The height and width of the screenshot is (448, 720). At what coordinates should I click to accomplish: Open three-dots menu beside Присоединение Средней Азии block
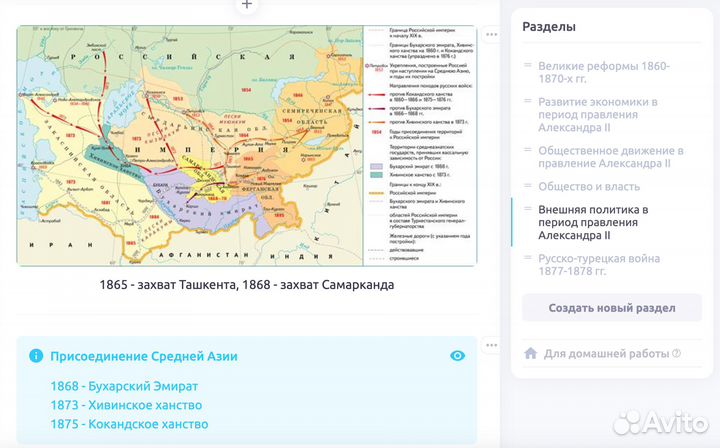point(492,345)
